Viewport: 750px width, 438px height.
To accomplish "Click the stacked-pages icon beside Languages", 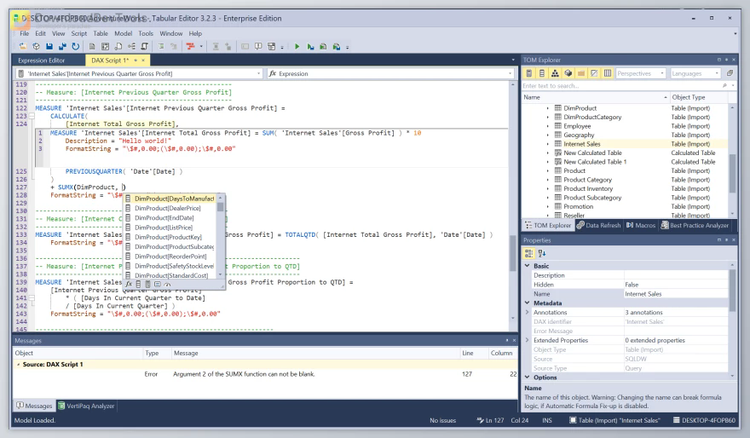I will (729, 73).
